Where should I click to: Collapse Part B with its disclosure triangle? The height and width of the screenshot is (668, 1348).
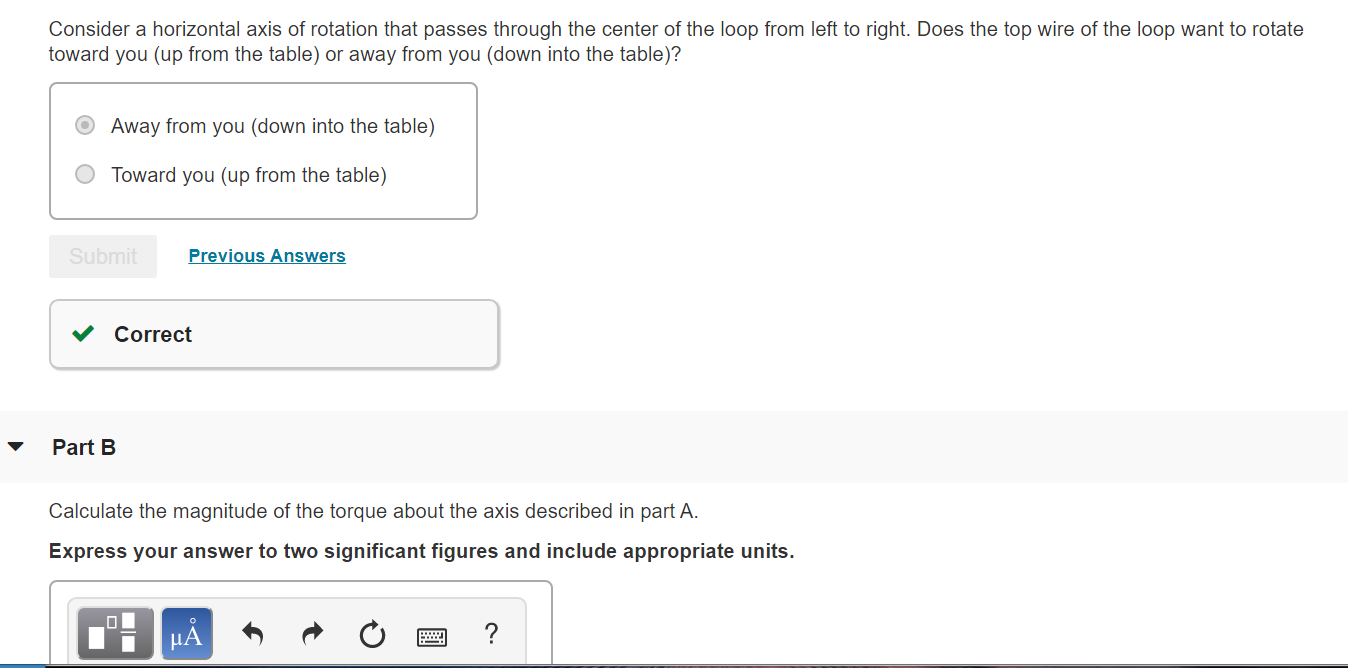click(16, 446)
